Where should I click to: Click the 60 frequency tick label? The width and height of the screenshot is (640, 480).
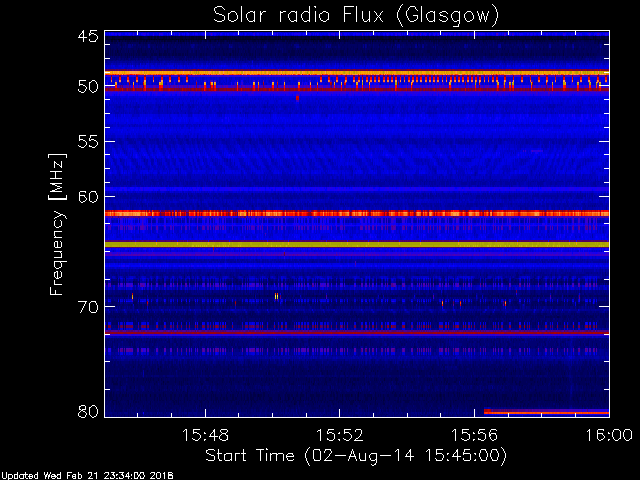click(88, 197)
